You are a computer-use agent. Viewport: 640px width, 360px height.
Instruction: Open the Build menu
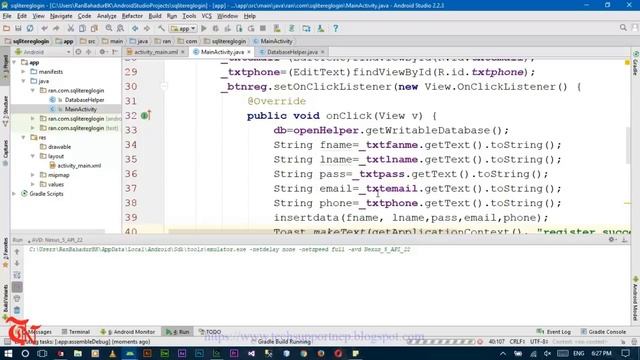155,16
